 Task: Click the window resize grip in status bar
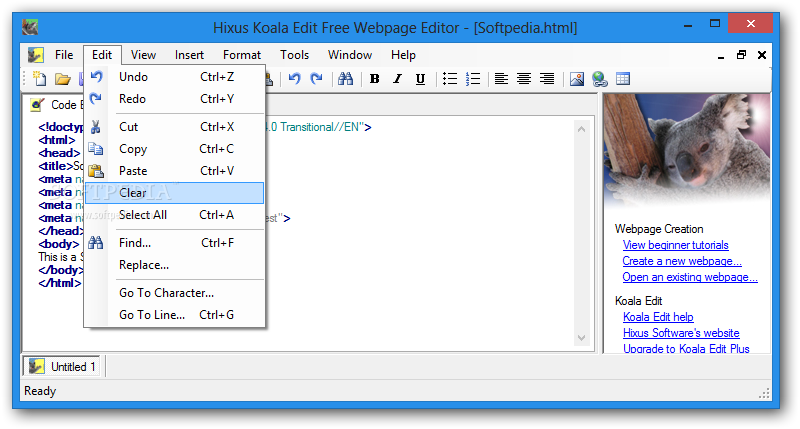[x=764, y=393]
